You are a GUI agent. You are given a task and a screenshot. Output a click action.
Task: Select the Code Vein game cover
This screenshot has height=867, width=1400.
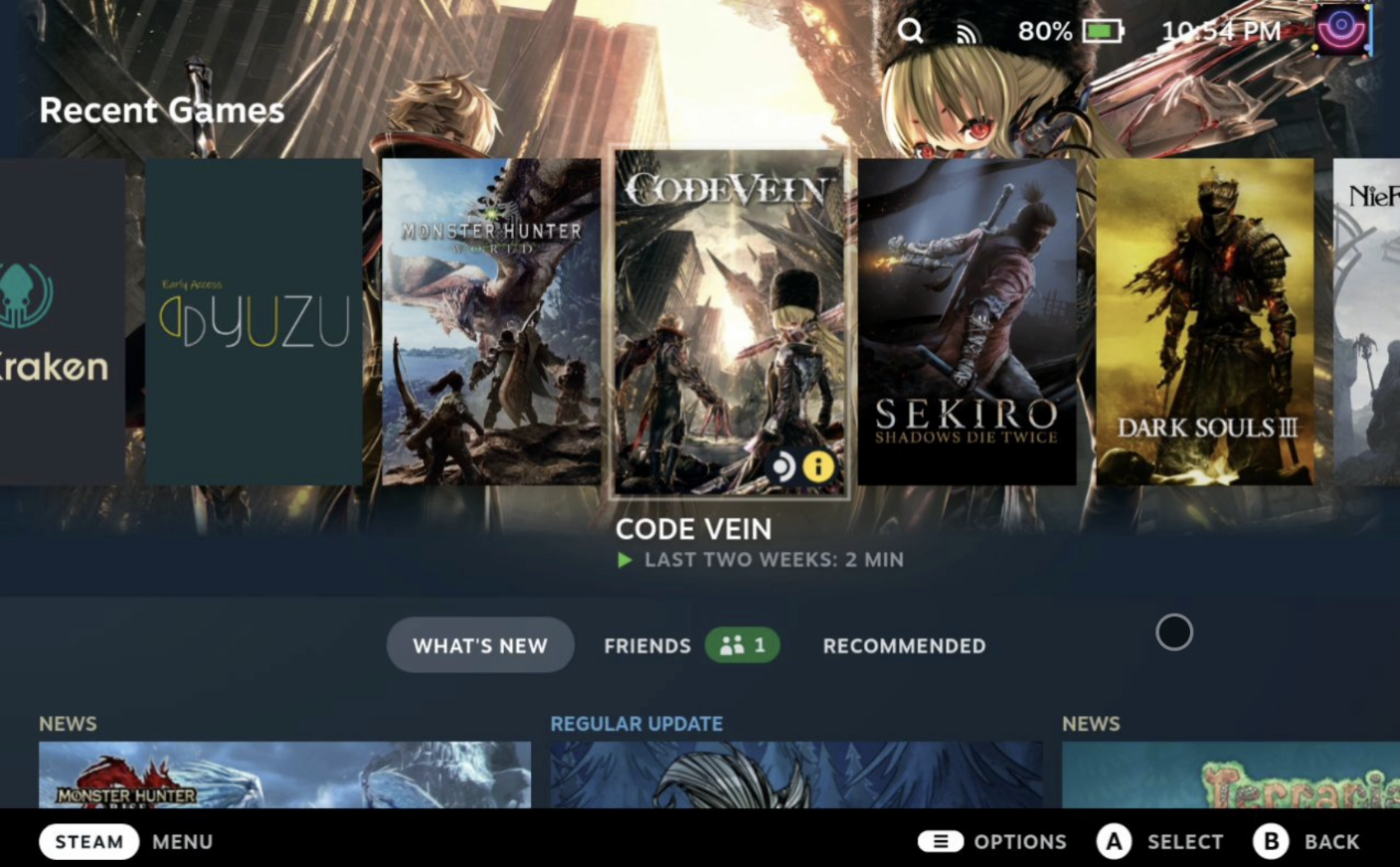(729, 323)
